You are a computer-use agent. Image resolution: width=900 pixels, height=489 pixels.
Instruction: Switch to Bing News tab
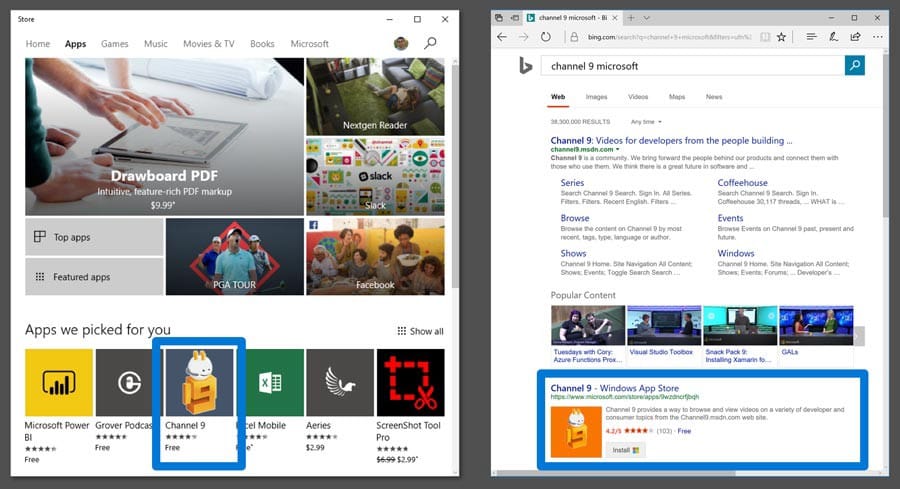714,97
